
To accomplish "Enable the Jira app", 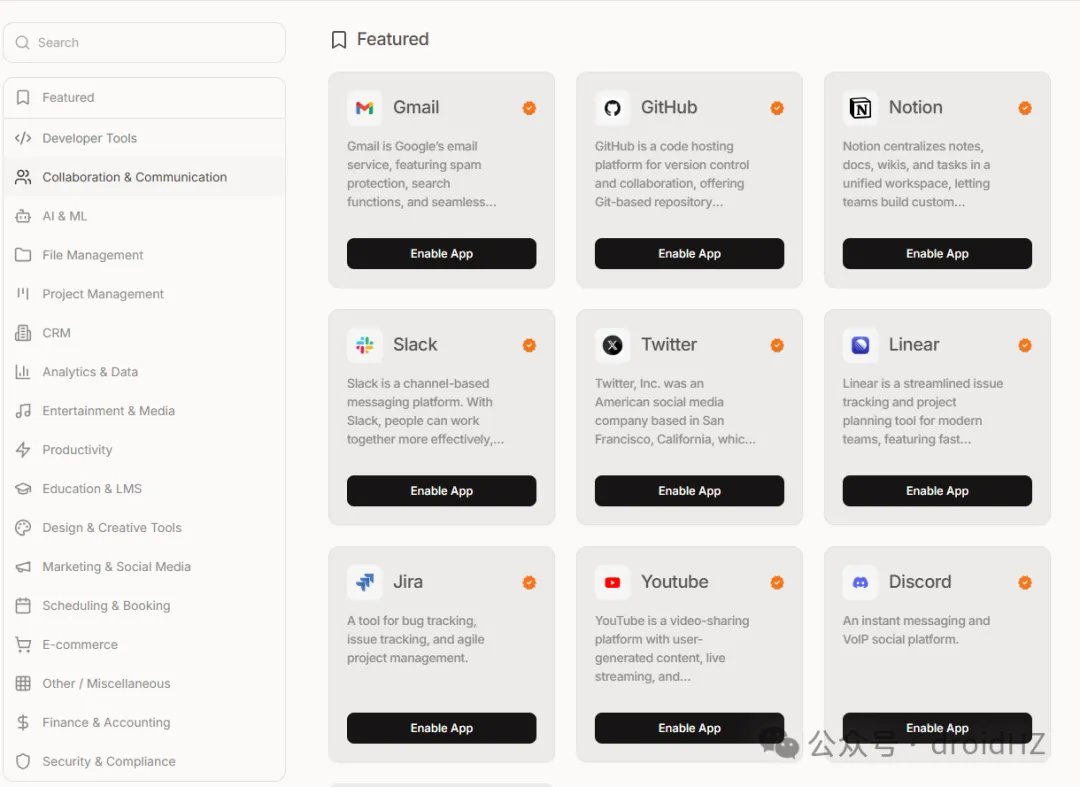I will coord(441,728).
